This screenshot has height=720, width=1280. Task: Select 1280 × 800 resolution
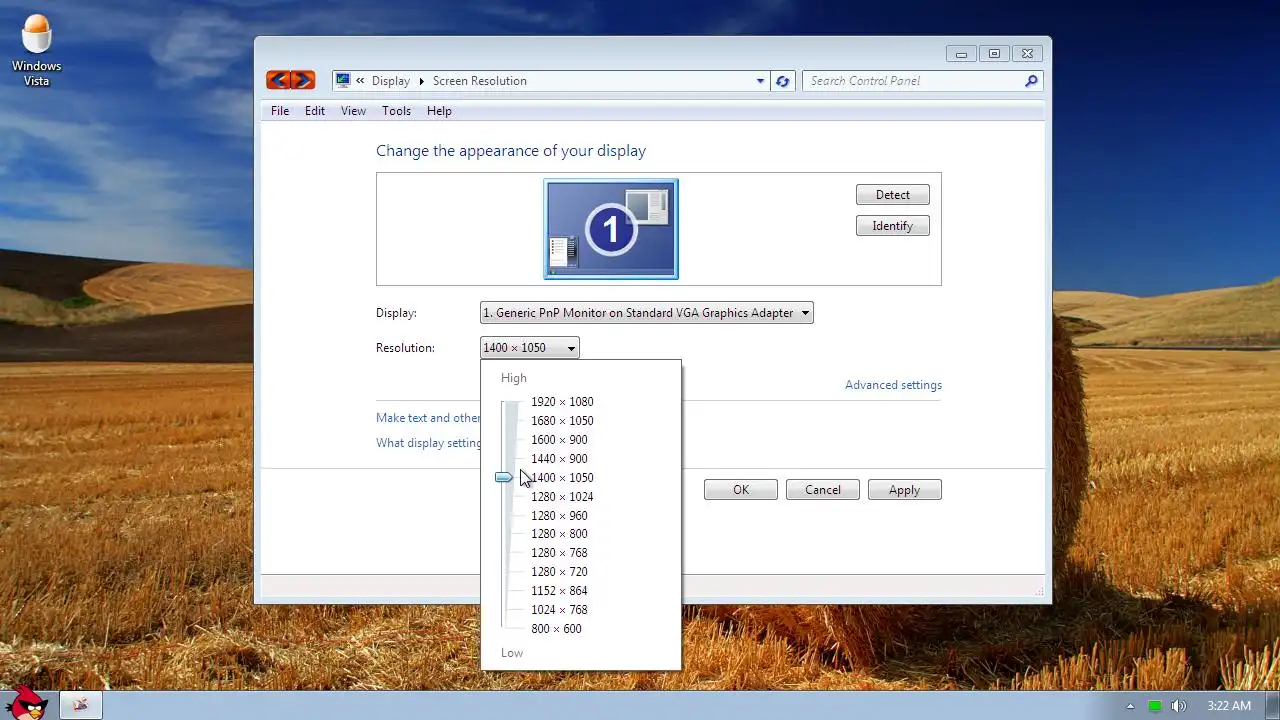tap(559, 534)
